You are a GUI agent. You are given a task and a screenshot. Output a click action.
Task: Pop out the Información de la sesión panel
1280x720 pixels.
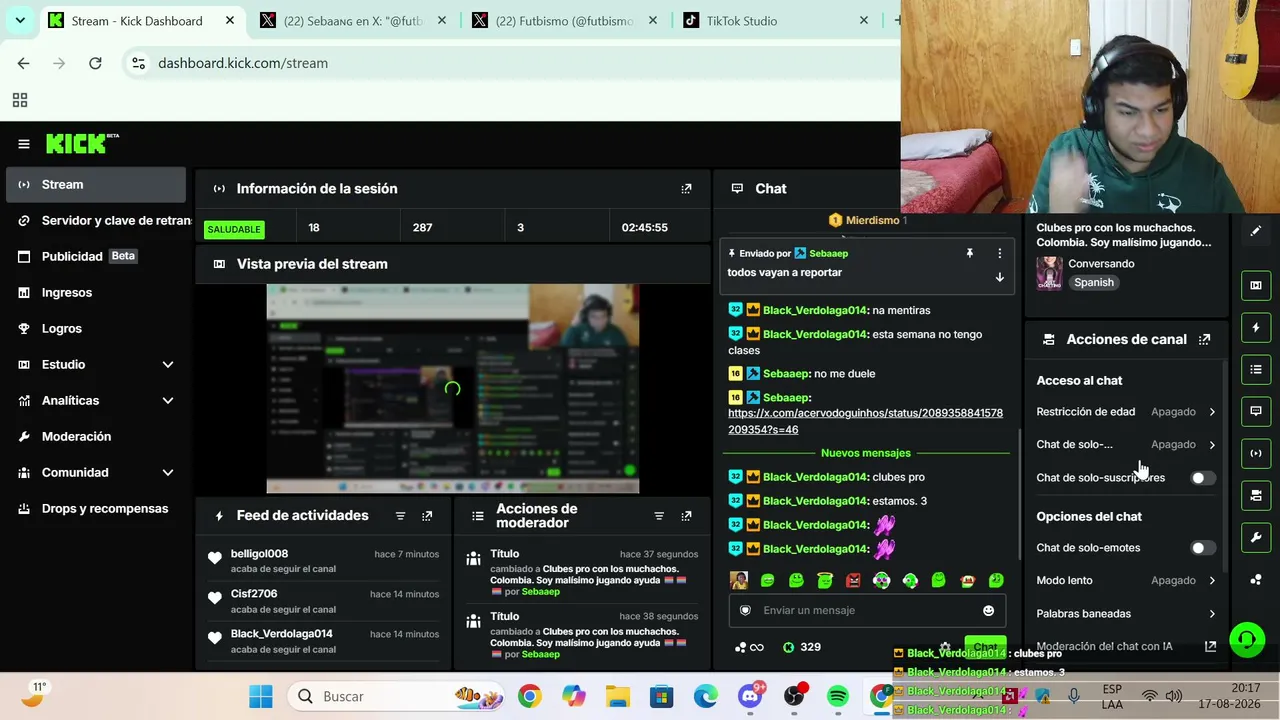686,188
